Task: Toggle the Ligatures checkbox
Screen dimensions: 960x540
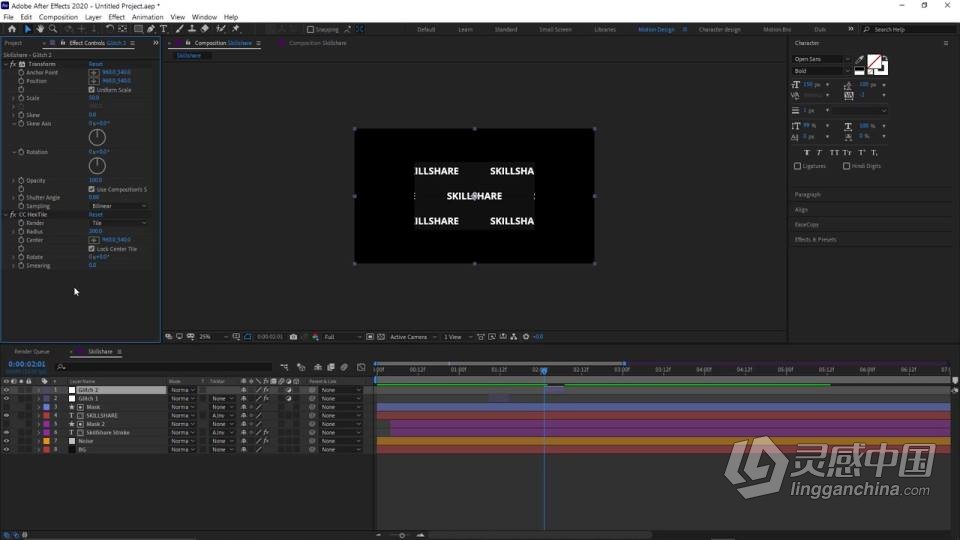Action: tap(797, 166)
